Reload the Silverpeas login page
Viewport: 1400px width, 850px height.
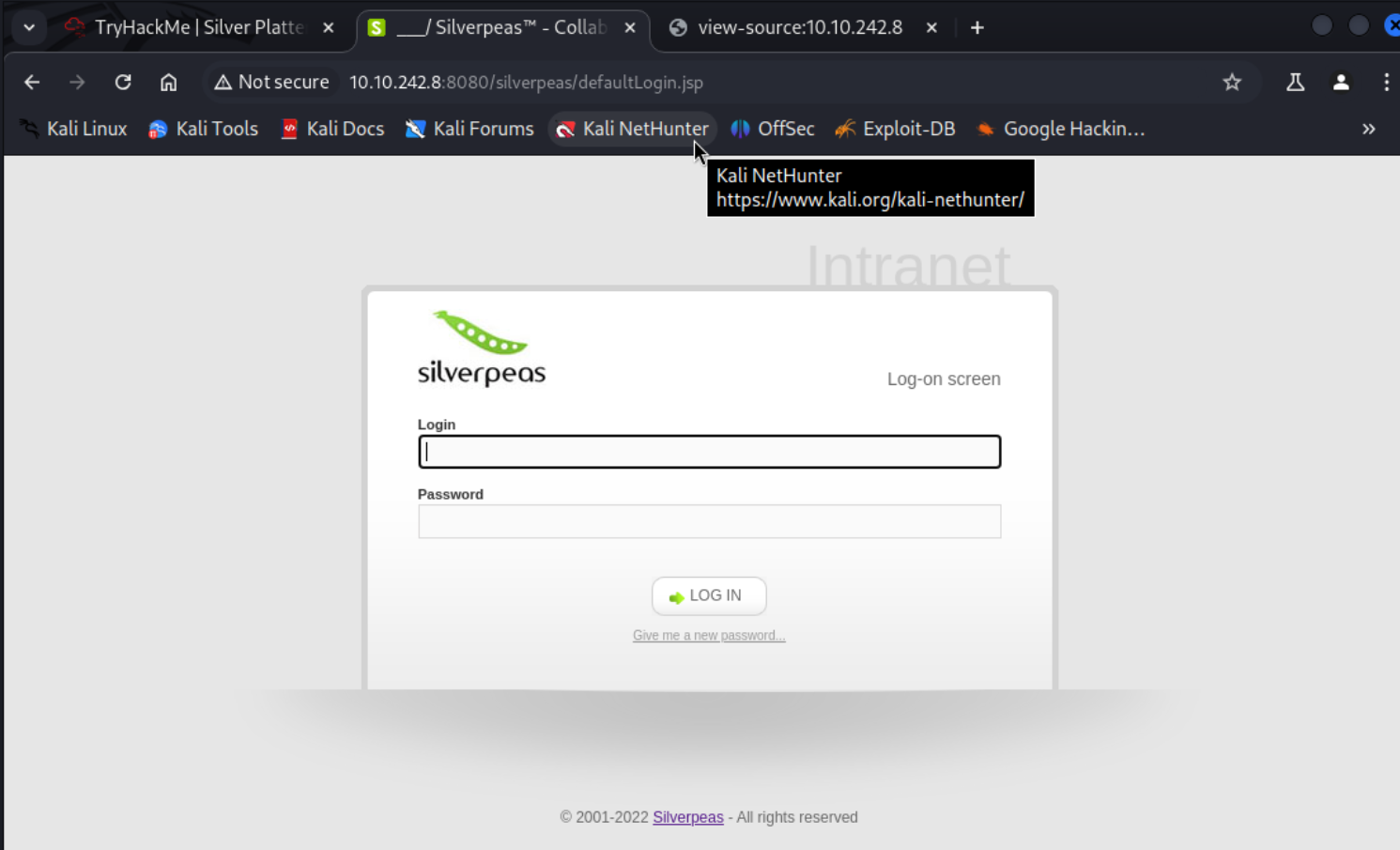[123, 83]
